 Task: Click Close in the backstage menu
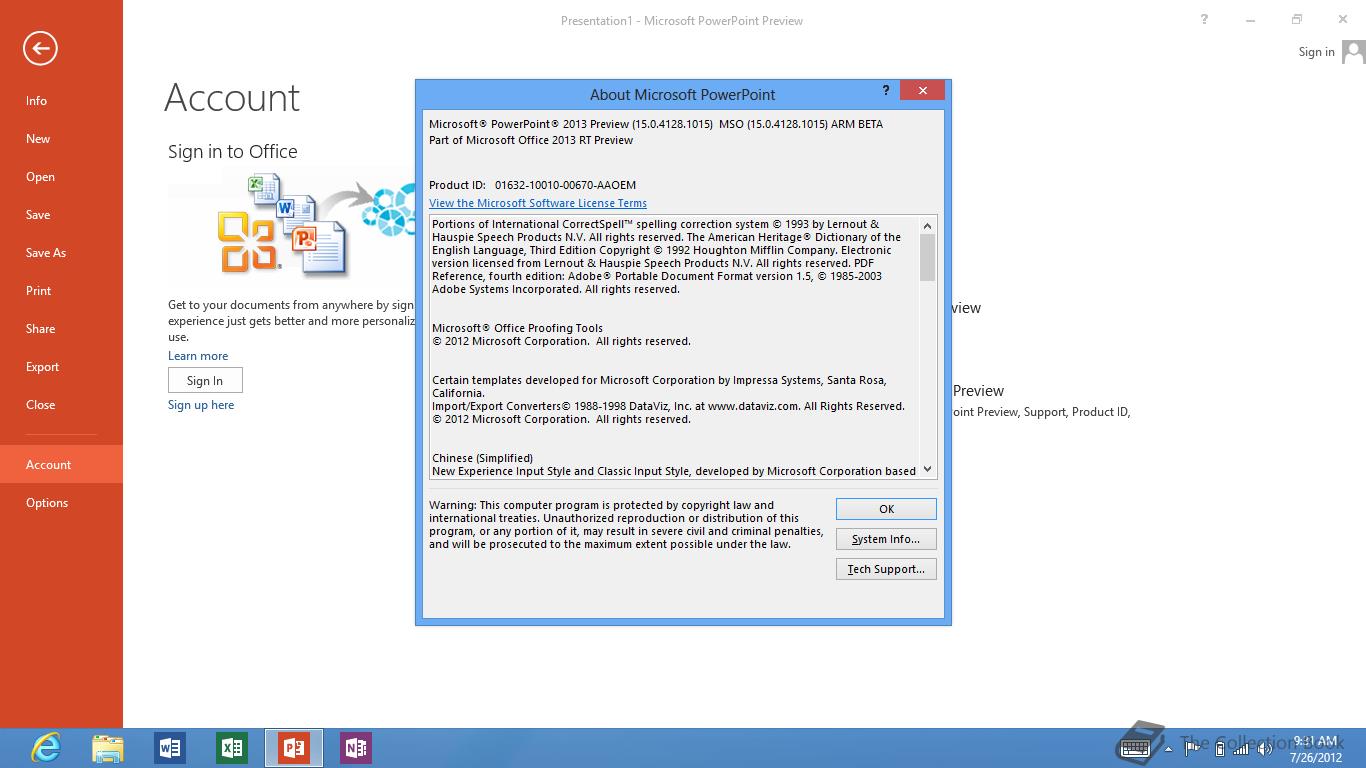point(61,405)
